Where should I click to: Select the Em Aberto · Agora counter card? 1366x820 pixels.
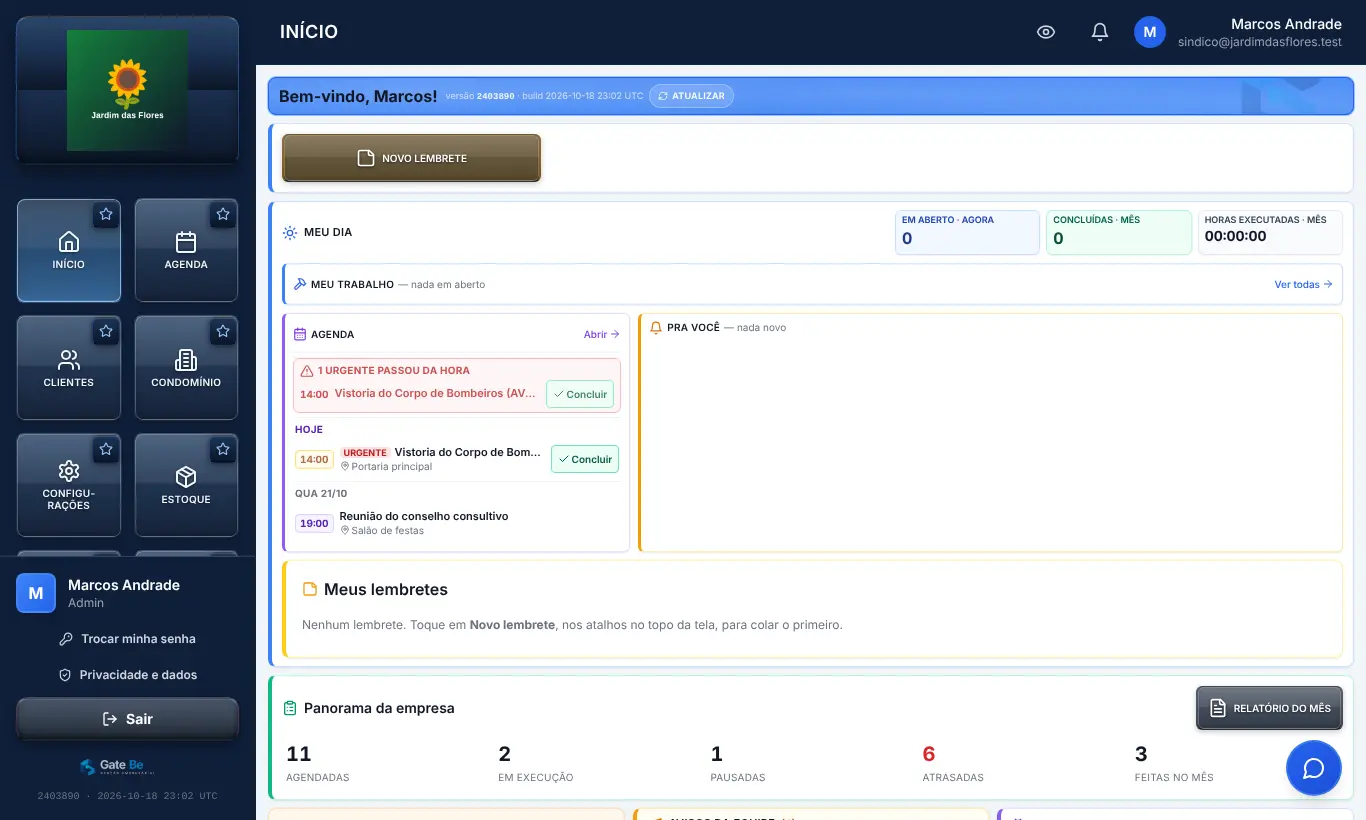968,232
